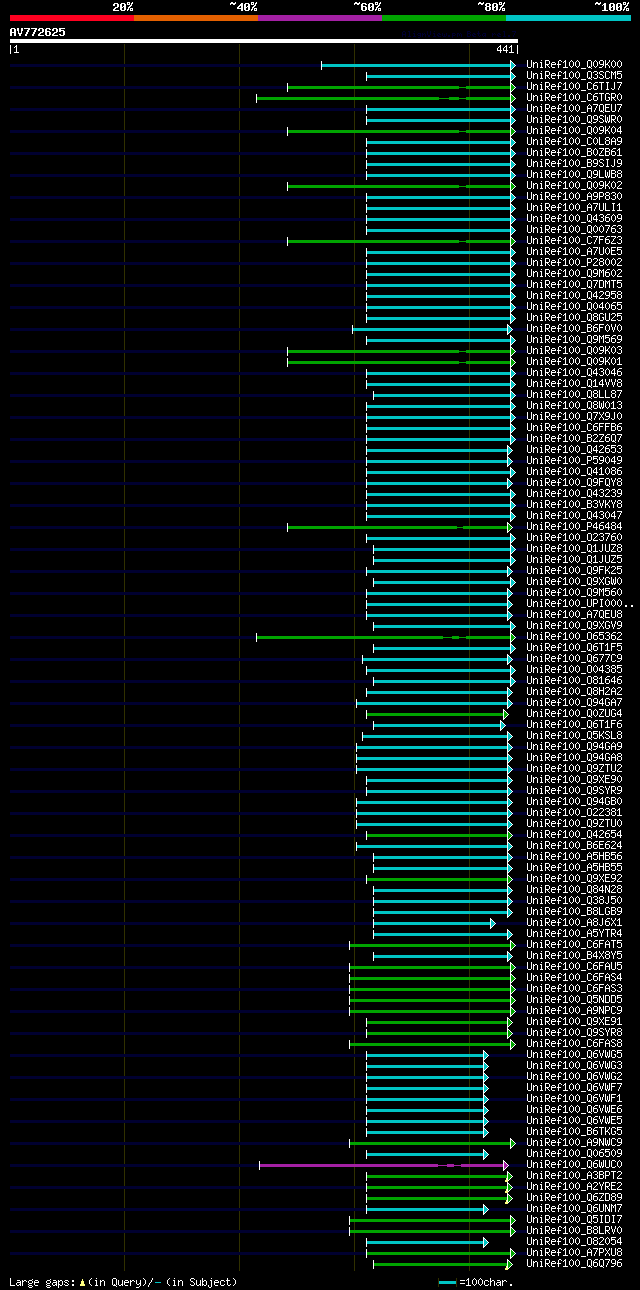Select the UniRef100_Q04065 label

click(x=574, y=306)
